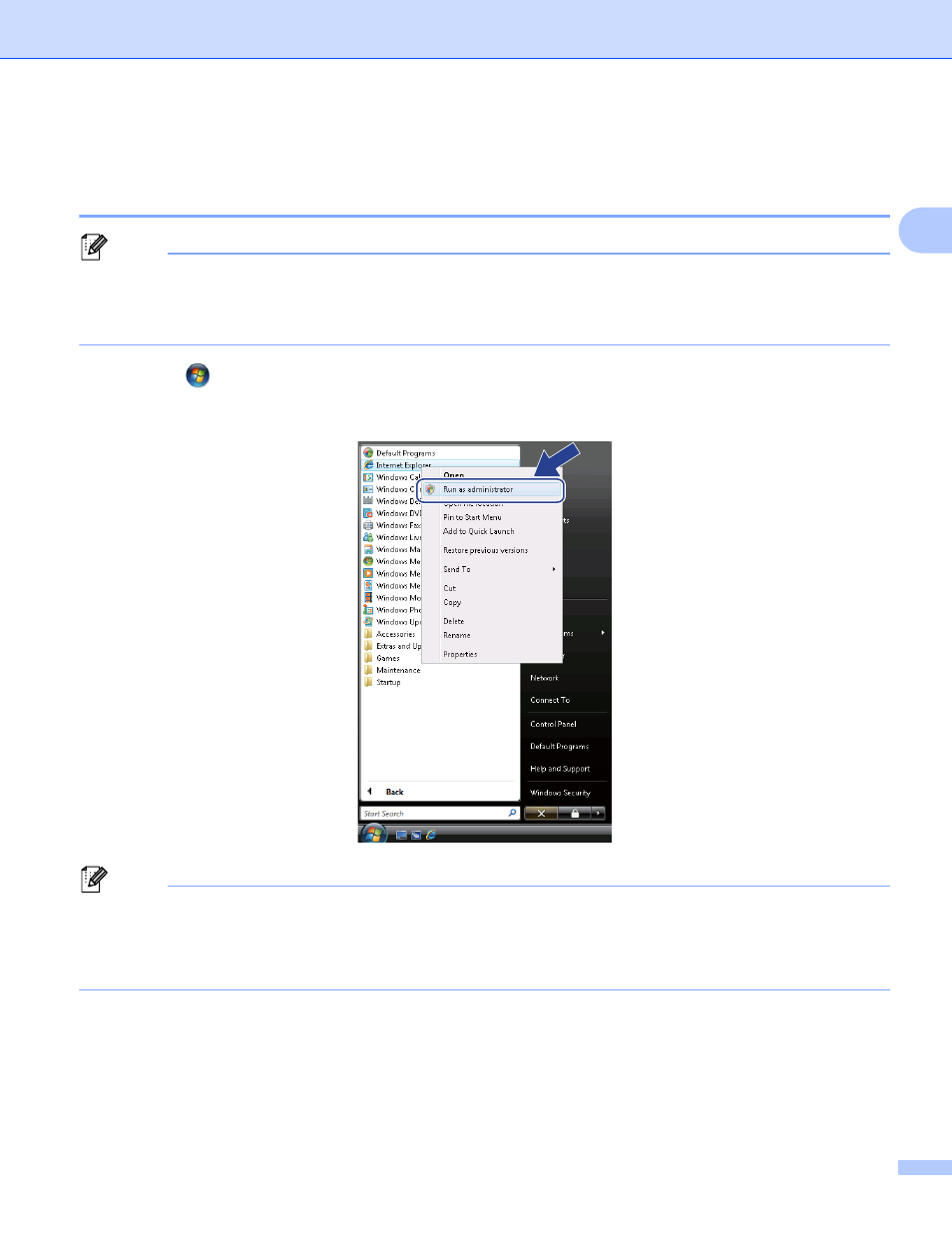
Task: Choose Cut from the context menu
Action: 449,588
